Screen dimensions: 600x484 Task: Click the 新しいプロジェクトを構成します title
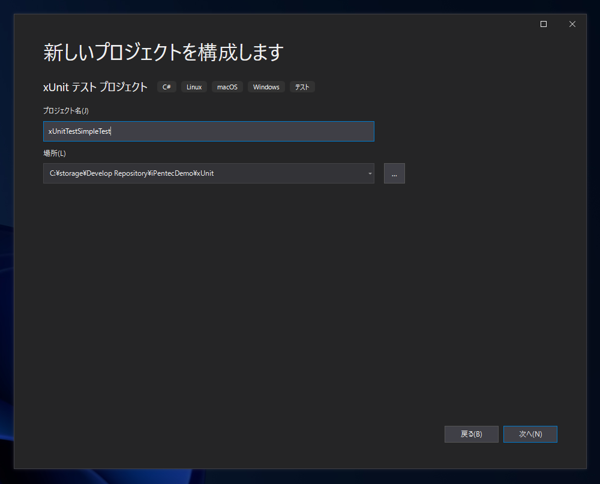[163, 52]
